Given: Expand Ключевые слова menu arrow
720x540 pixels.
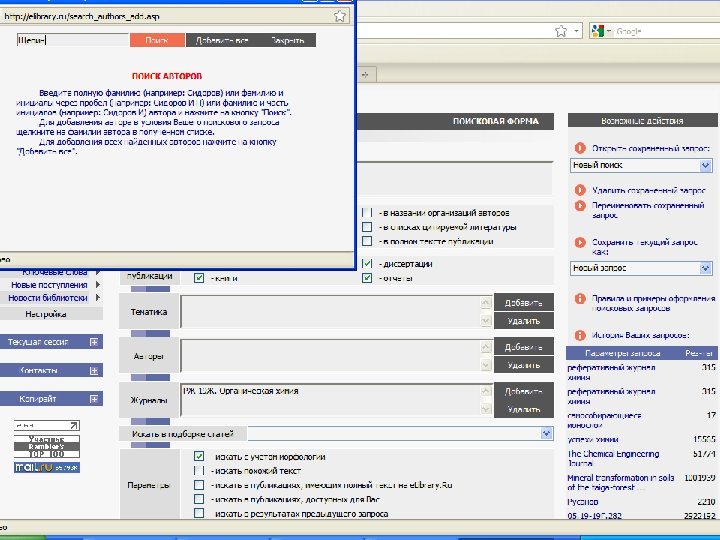Looking at the screenshot, I should click(x=98, y=272).
